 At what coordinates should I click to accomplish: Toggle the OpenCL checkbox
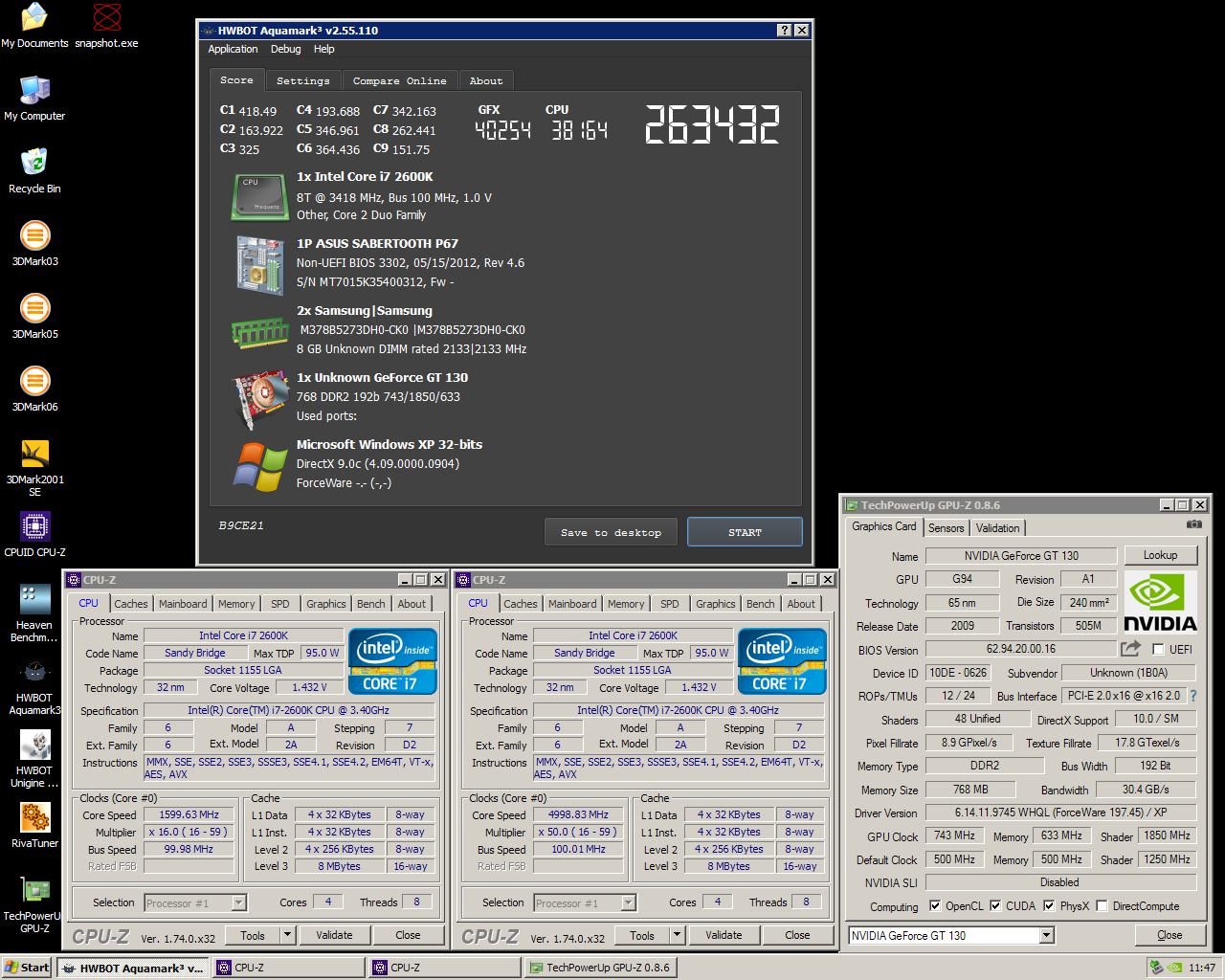(x=935, y=905)
